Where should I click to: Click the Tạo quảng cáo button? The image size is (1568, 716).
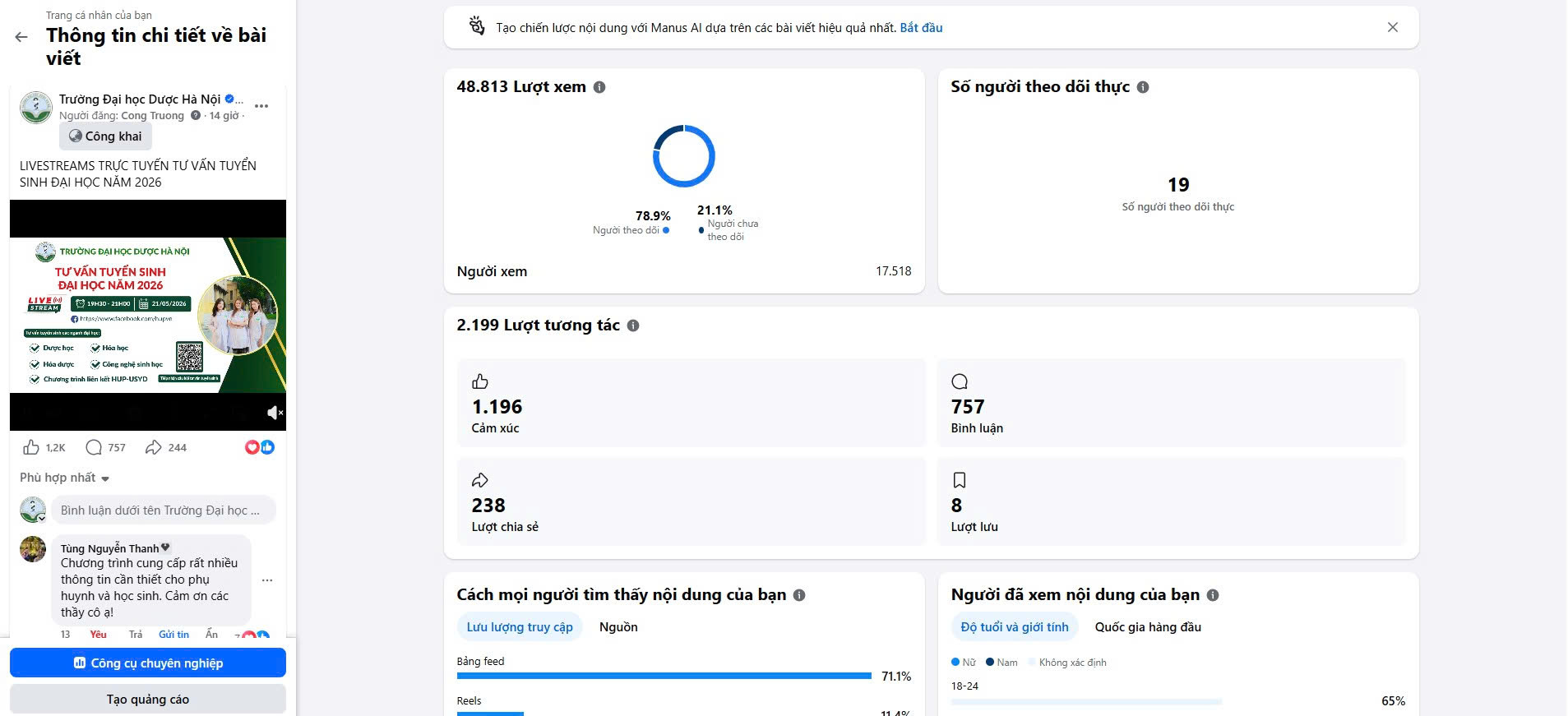pos(148,699)
